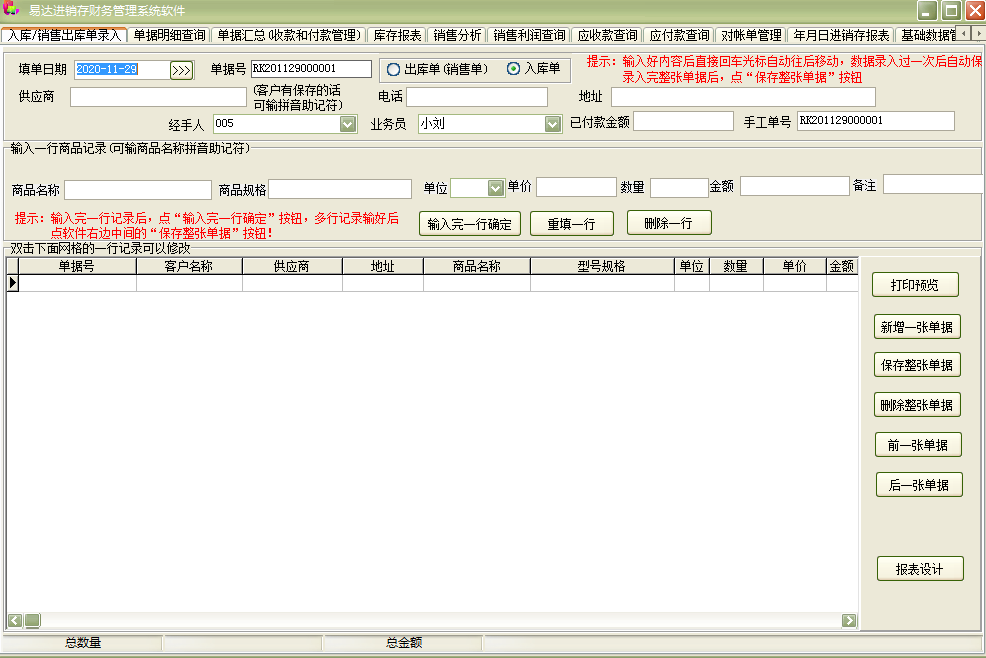
Task: Go to next voucher with 后一张单据
Action: point(919,484)
